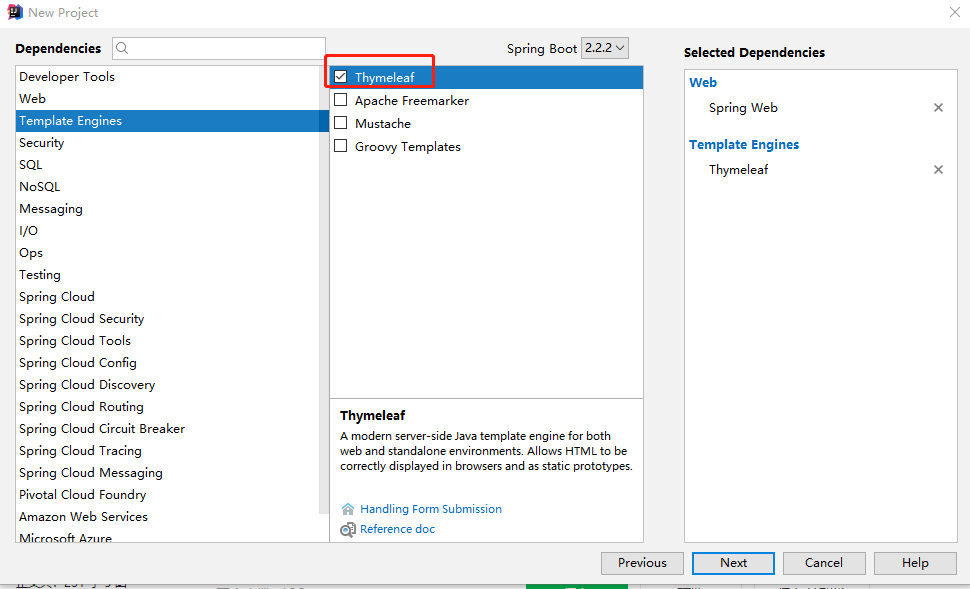Open the Spring Boot version dropdown
Screen dimensions: 970x589
coord(606,48)
